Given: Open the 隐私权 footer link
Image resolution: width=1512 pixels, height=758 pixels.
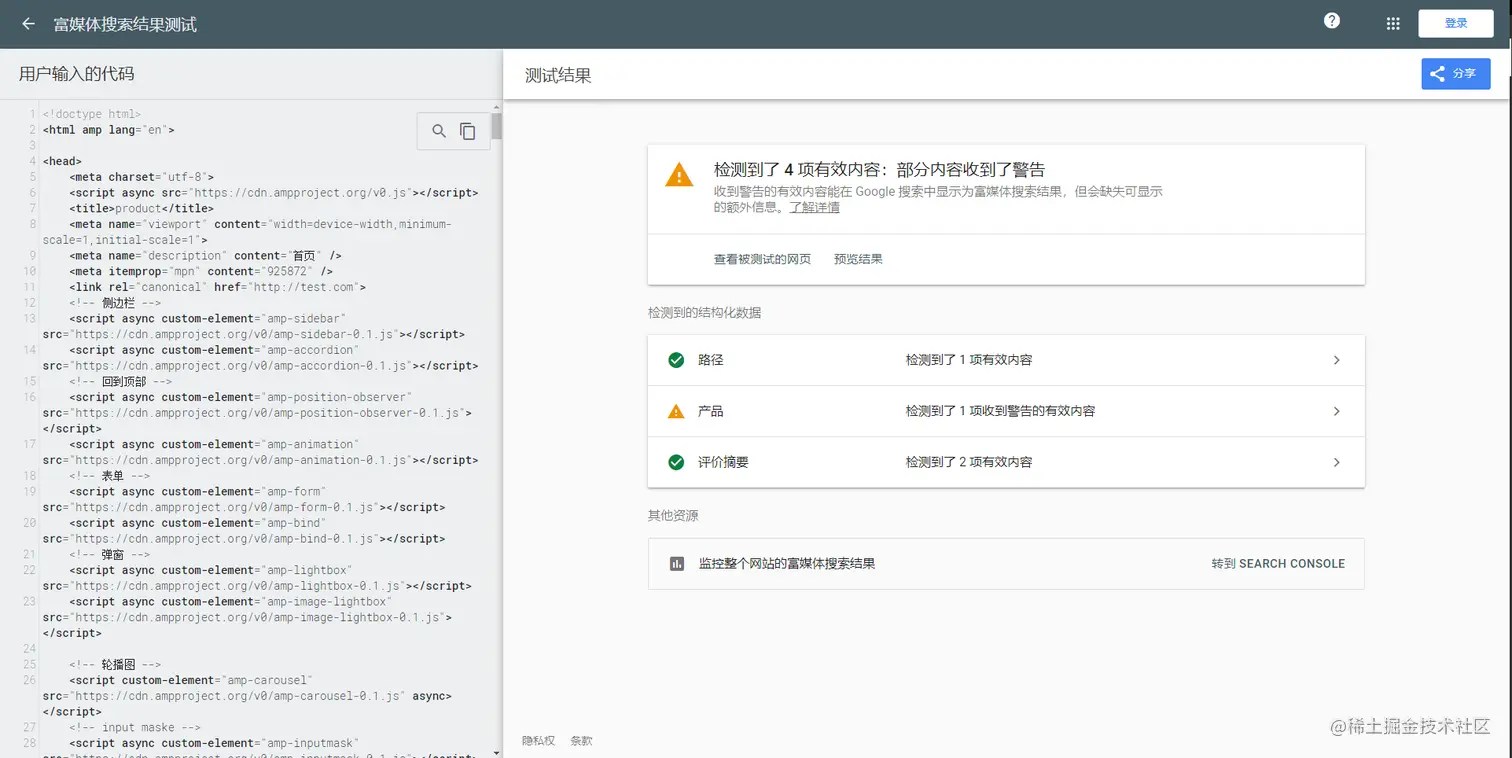Looking at the screenshot, I should point(538,741).
